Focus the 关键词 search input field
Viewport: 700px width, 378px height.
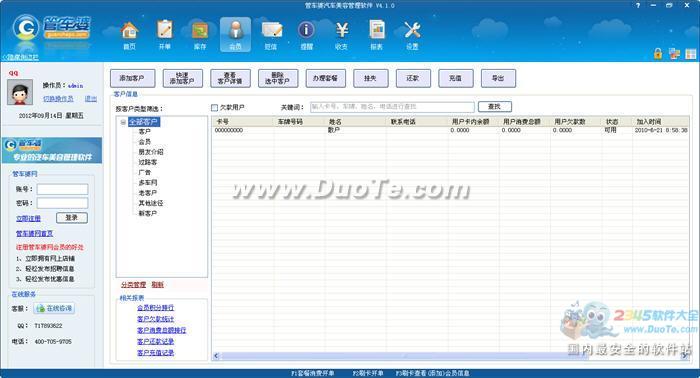click(x=392, y=107)
